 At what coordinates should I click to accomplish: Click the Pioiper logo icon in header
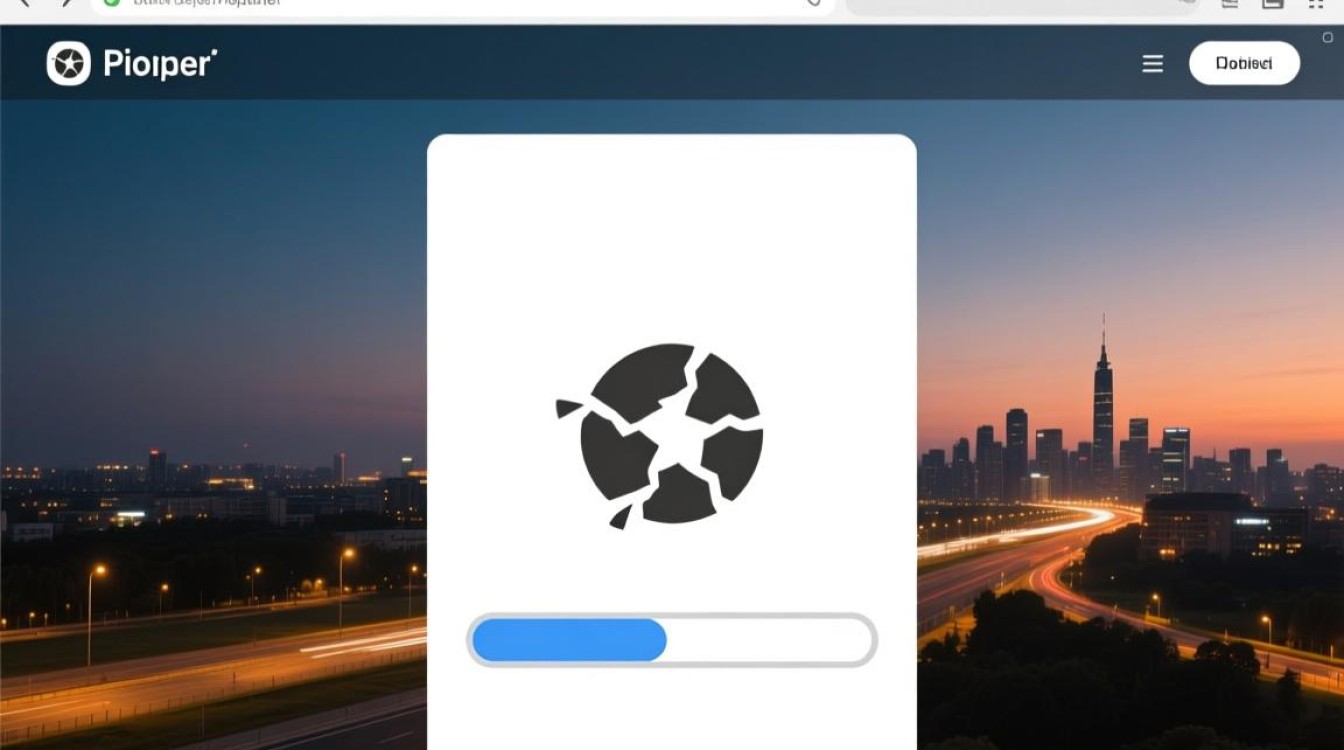pos(68,64)
